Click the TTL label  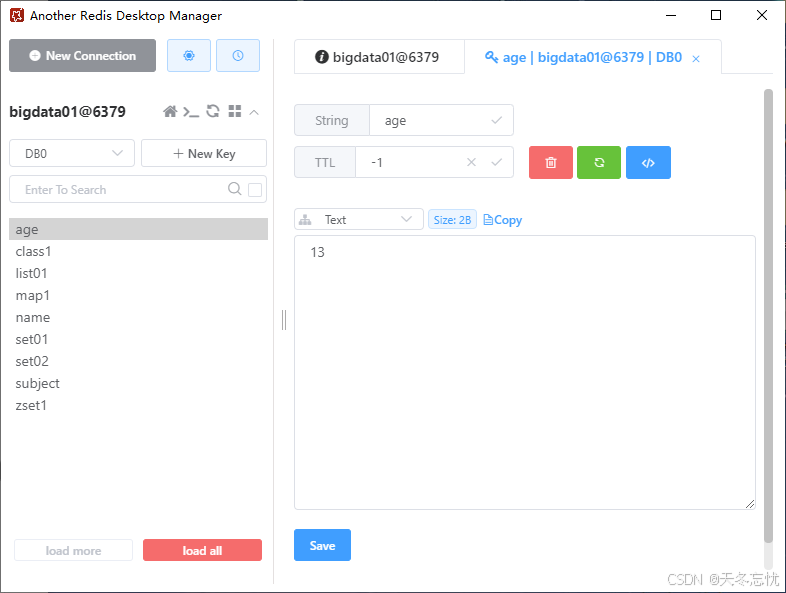pyautogui.click(x=325, y=162)
